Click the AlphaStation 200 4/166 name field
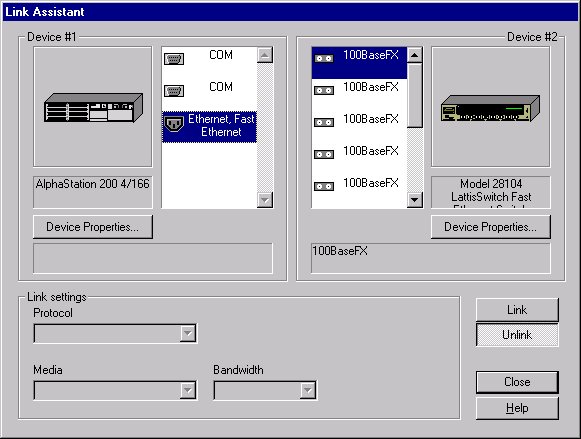 coord(93,192)
